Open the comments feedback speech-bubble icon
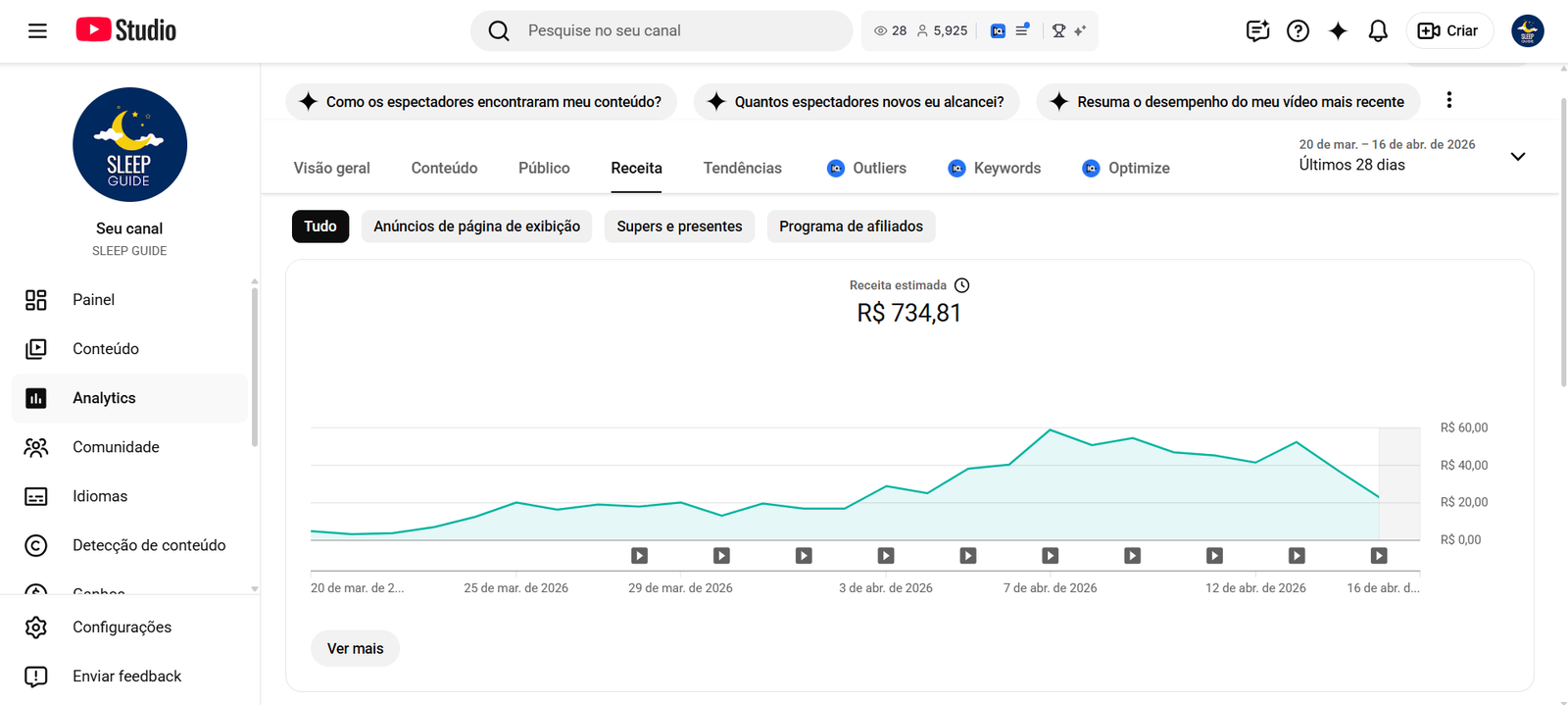1568x705 pixels. pos(1257,30)
